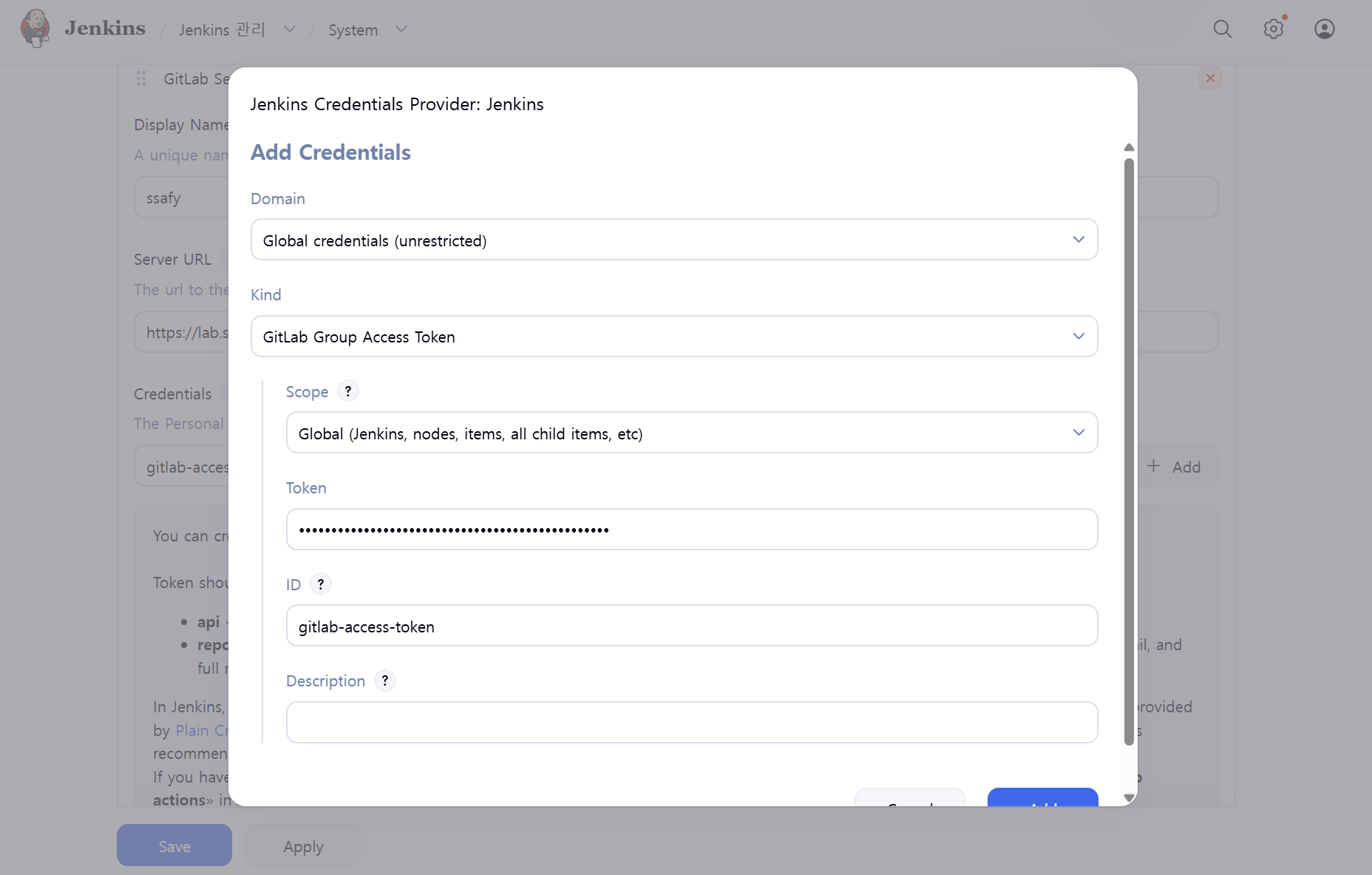Screen dimensions: 1372x875
Task: Click the Jenkins Credentials Provider: Jenkins title
Action: tap(397, 104)
